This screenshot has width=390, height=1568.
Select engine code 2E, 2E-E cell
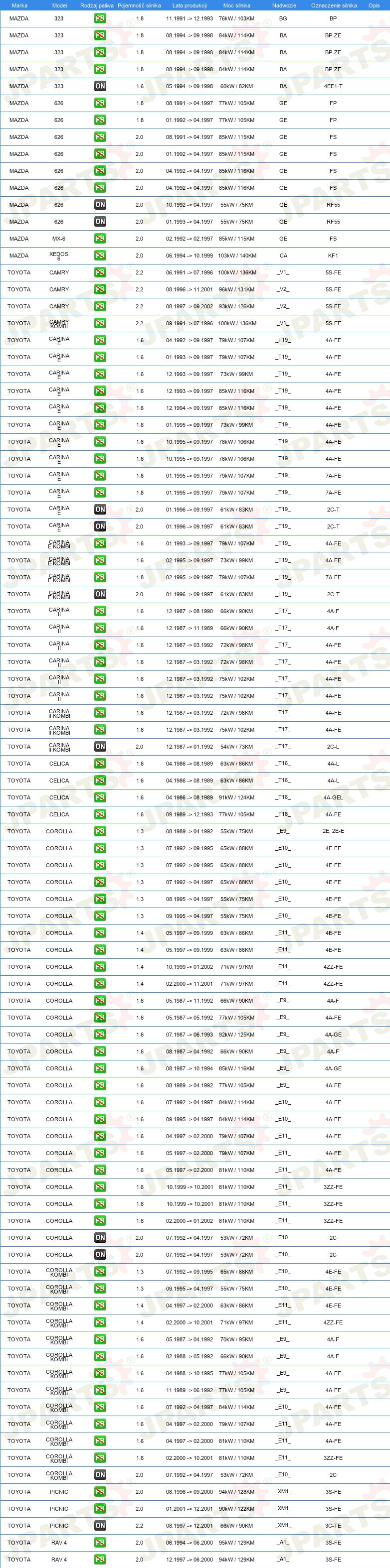(333, 831)
